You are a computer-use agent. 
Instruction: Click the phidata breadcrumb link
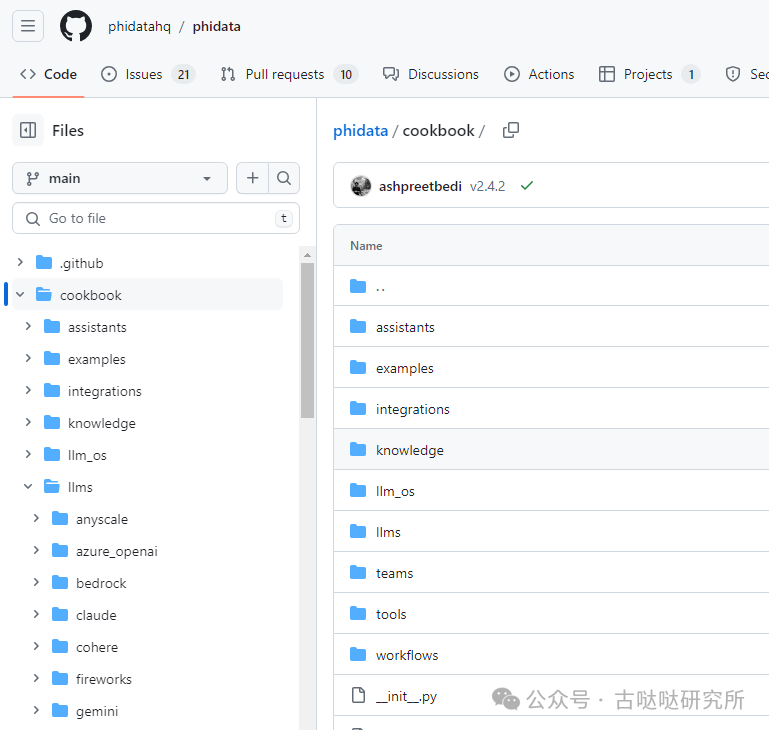(360, 131)
